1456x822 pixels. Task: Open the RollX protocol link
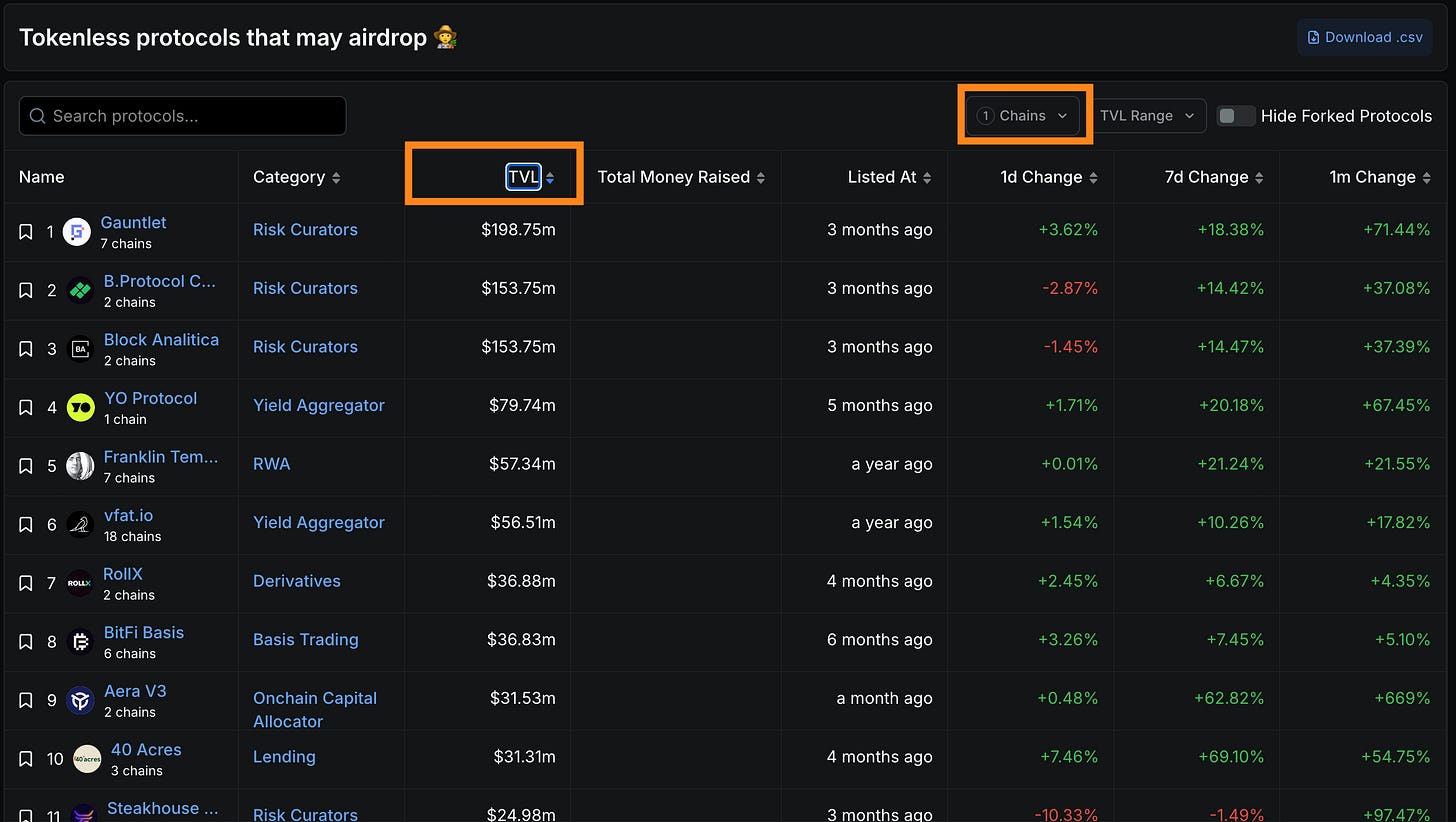click(x=123, y=573)
